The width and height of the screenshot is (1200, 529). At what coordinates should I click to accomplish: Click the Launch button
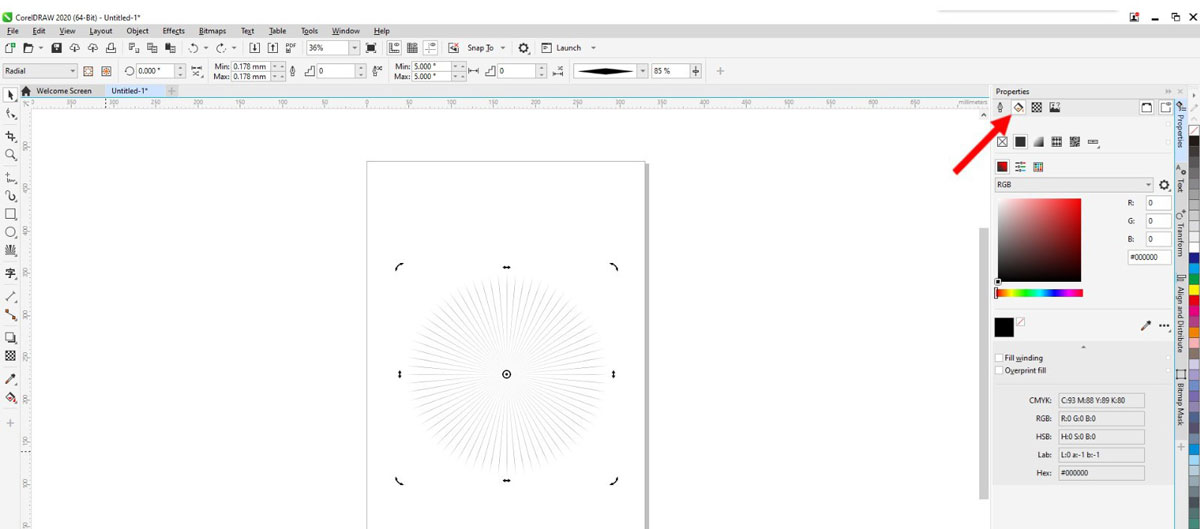click(568, 48)
